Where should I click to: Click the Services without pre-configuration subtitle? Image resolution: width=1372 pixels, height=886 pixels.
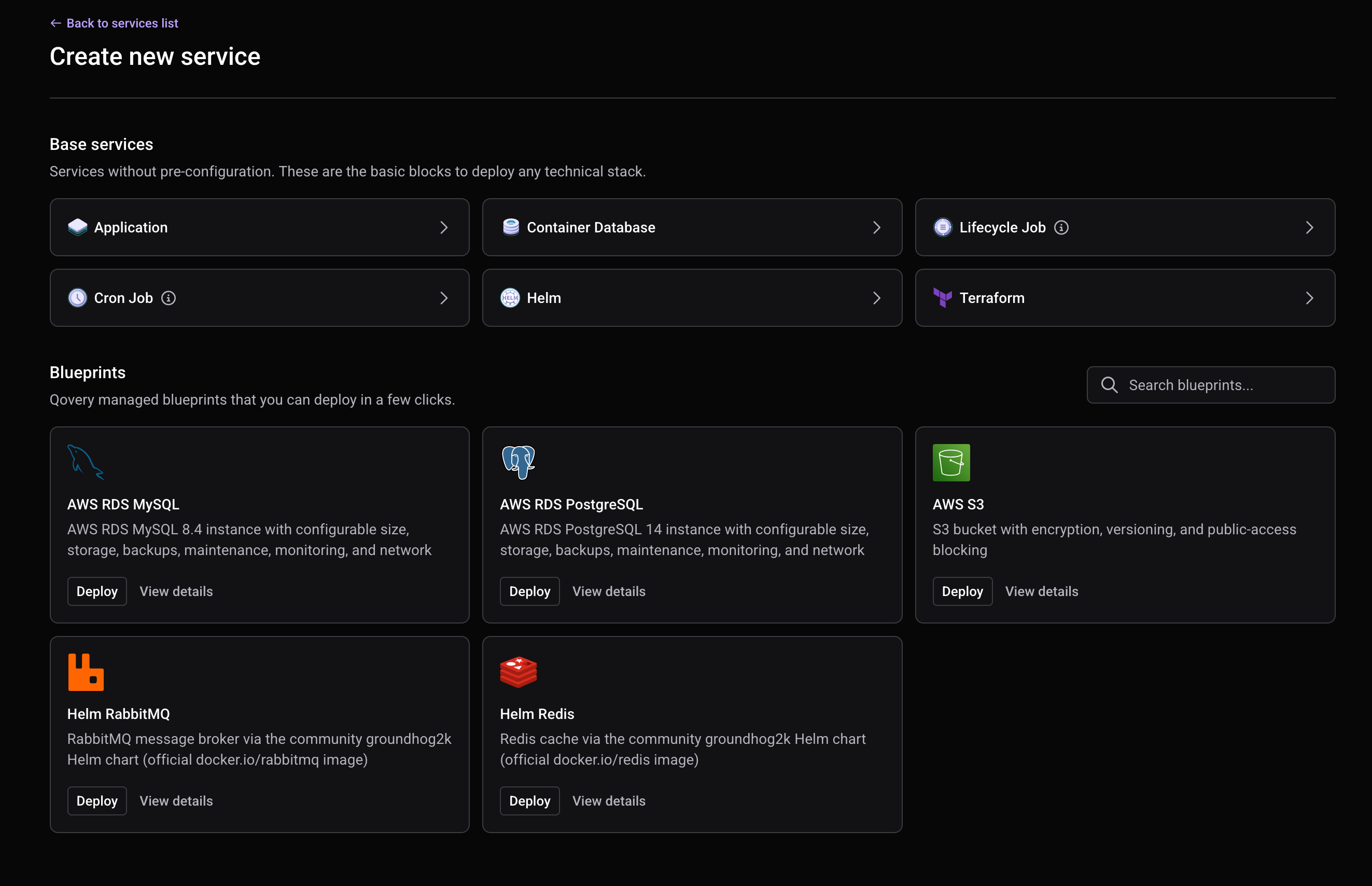348,172
